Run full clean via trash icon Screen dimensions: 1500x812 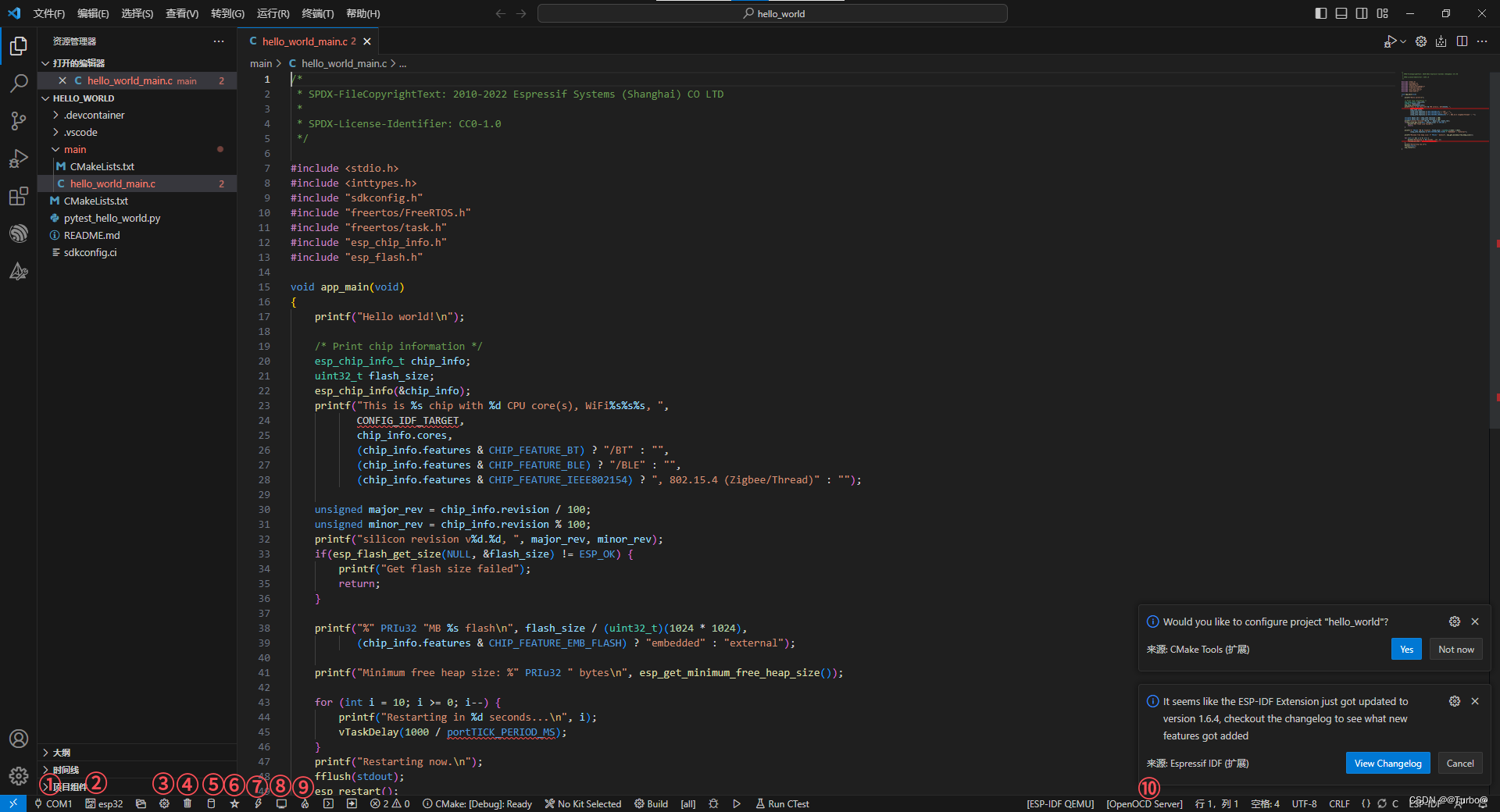[187, 803]
